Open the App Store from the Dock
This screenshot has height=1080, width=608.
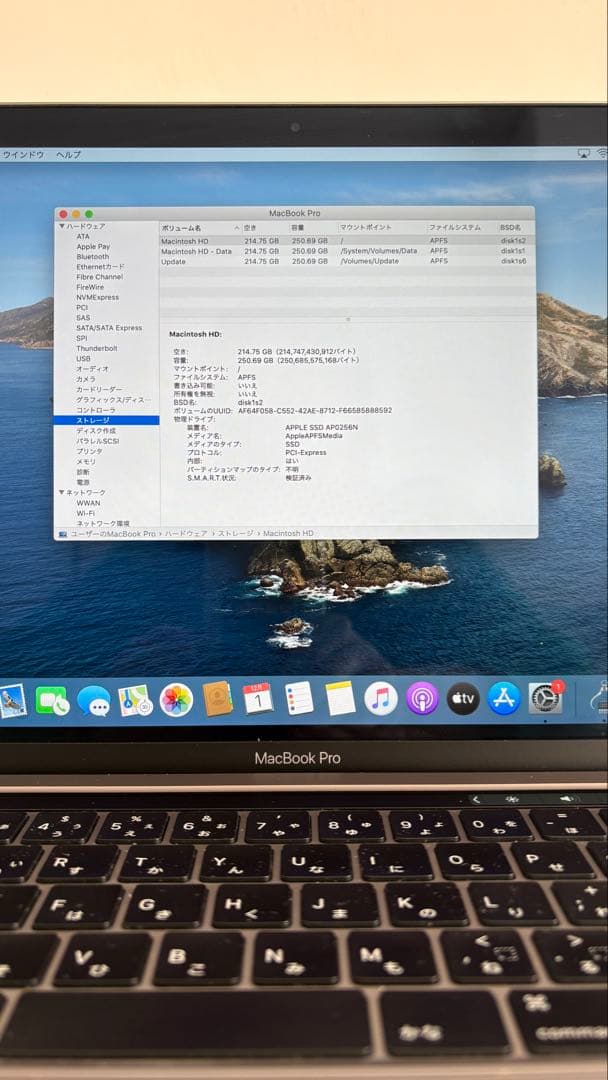point(504,698)
